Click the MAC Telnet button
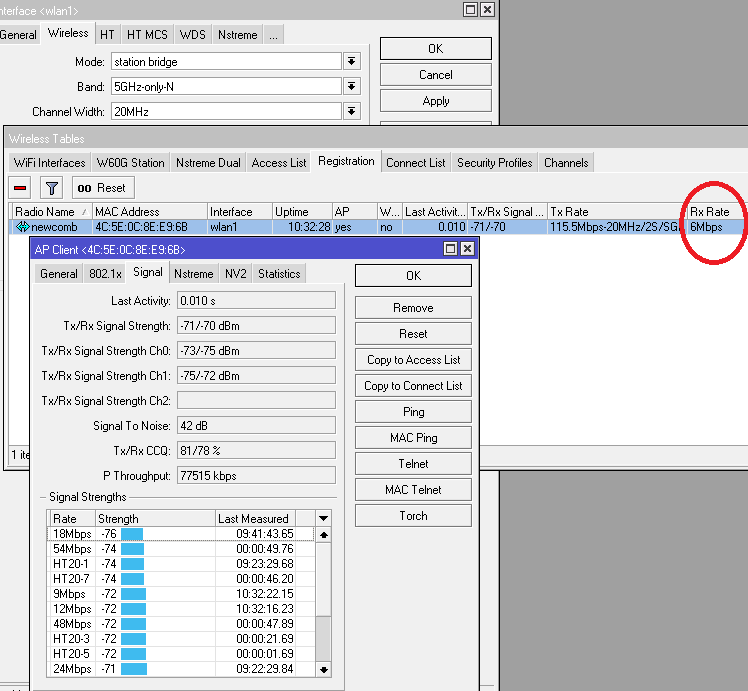Viewport: 748px width, 691px height. tap(413, 490)
